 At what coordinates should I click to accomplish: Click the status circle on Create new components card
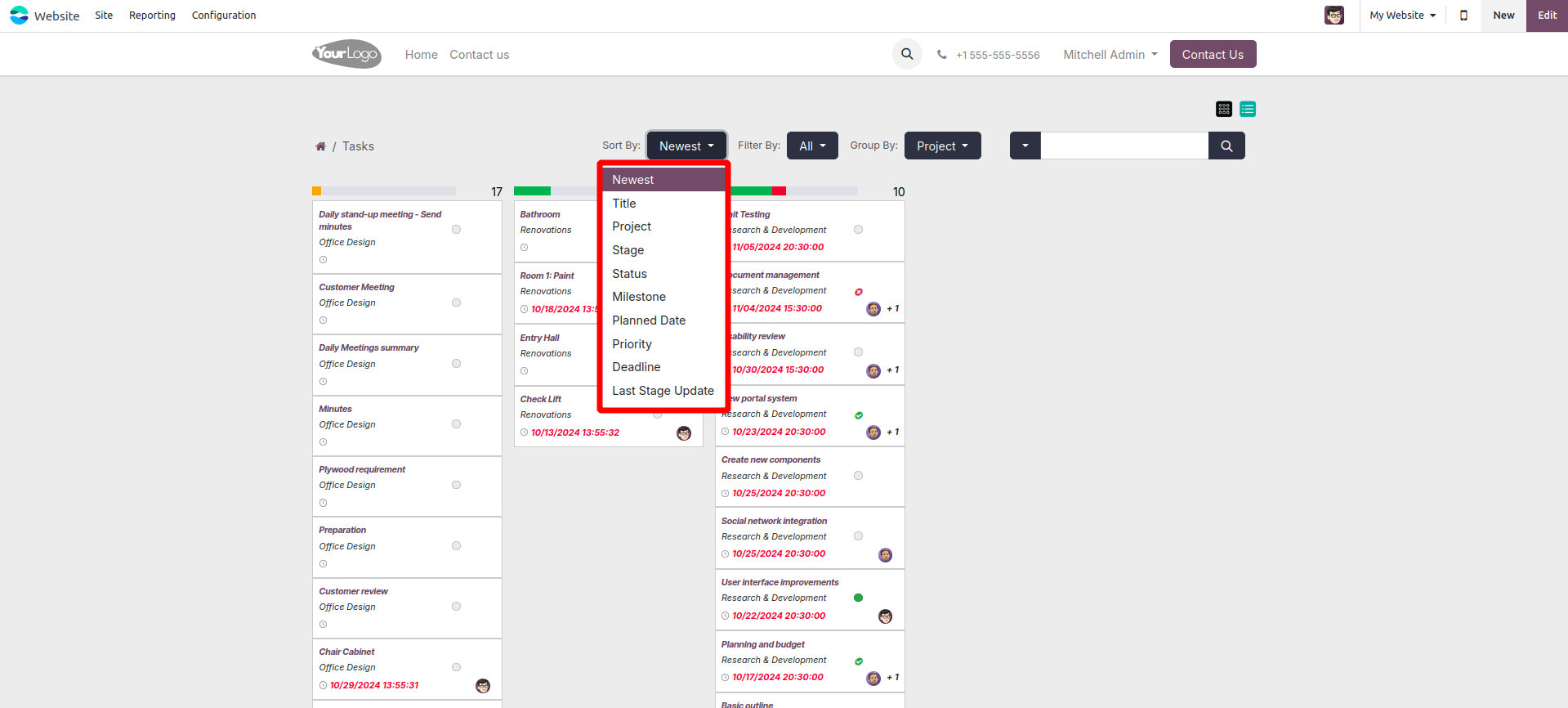(858, 476)
